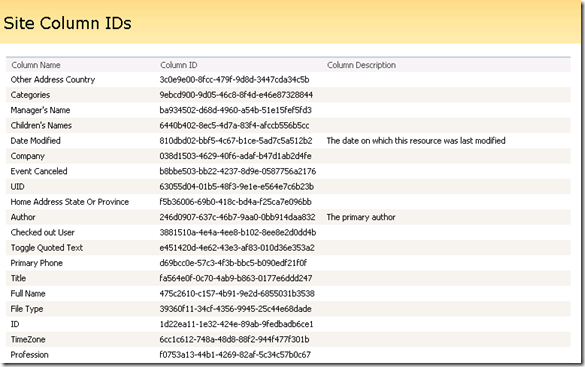Image resolution: width=585 pixels, height=367 pixels.
Task: Click the GUID starting with 6cc1c612
Action: point(234,339)
